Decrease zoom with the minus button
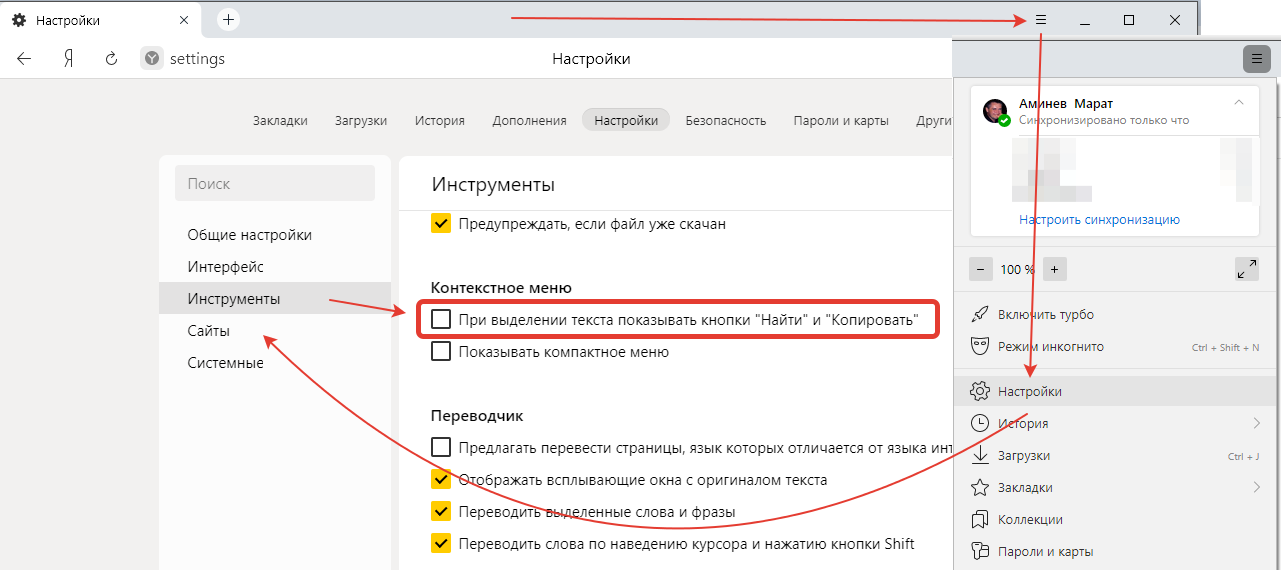Image resolution: width=1281 pixels, height=570 pixels. (981, 269)
